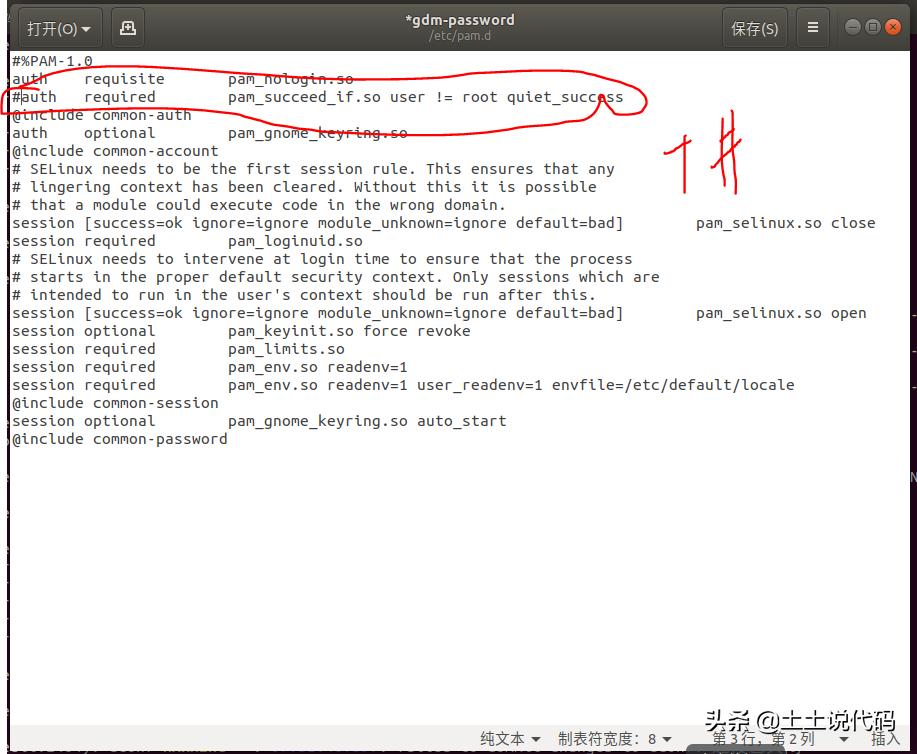The image size is (917, 754).
Task: Select the @include common-password line
Action: pyautogui.click(x=120, y=439)
